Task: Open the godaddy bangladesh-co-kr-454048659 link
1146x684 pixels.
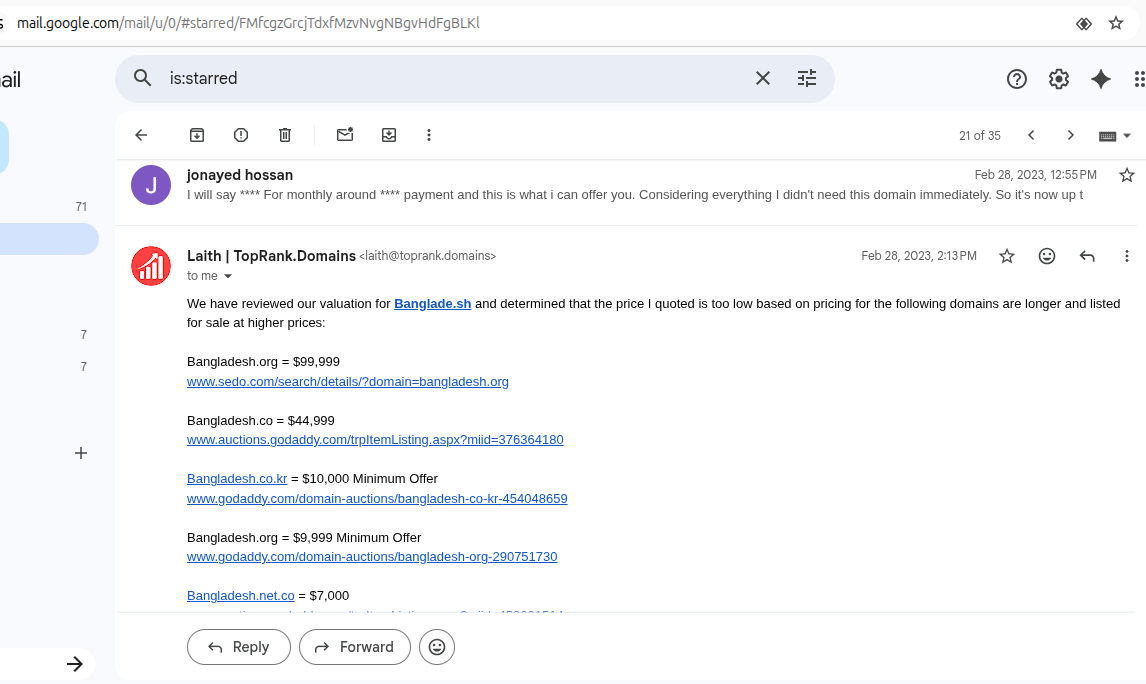Action: click(x=377, y=498)
